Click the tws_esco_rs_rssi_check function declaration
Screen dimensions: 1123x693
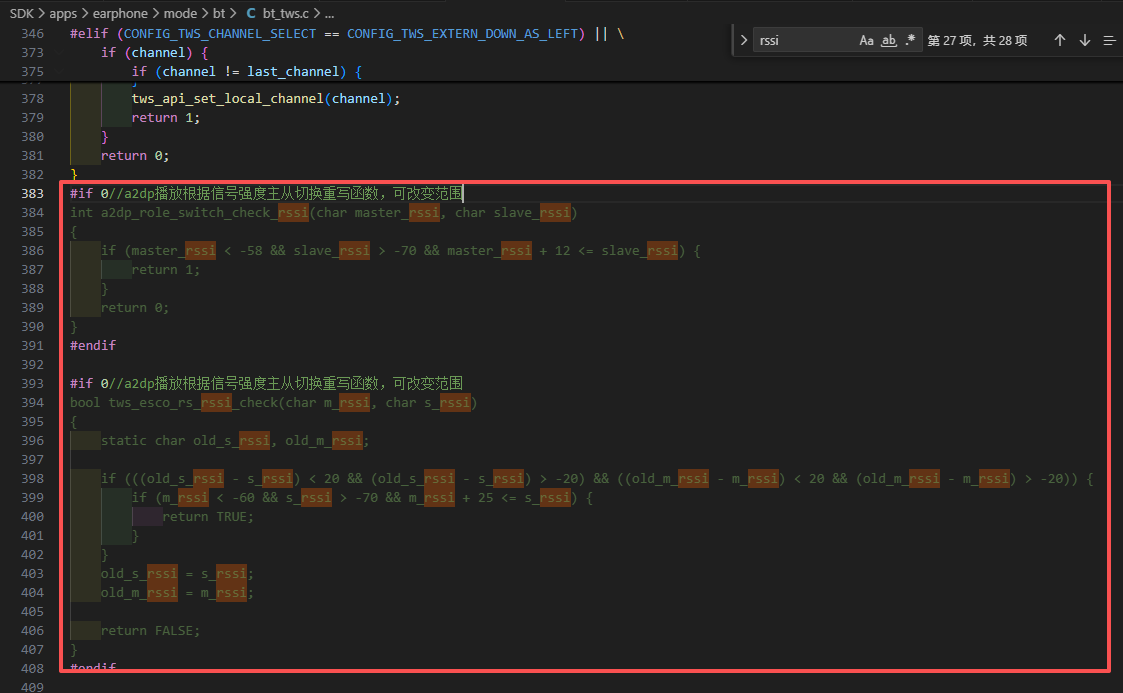274,402
